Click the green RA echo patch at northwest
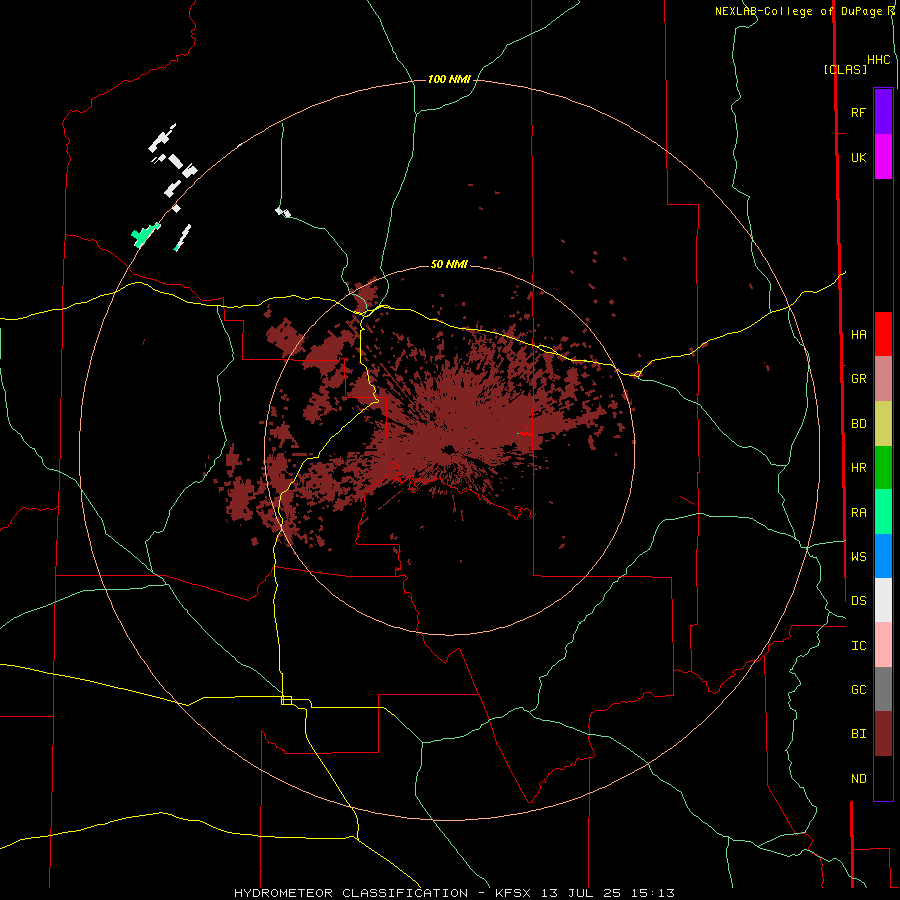Screen dimensions: 900x900 pos(144,235)
